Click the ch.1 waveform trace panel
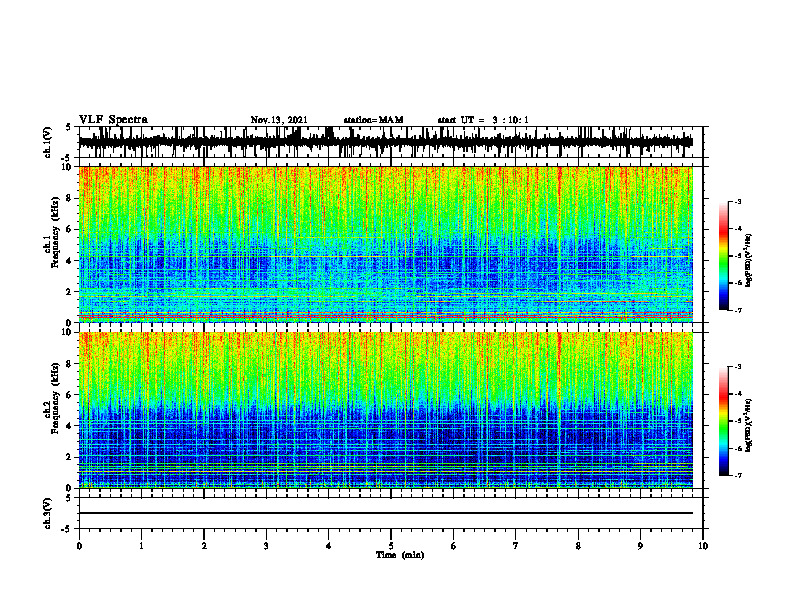This screenshot has height=612, width=792. click(390, 142)
